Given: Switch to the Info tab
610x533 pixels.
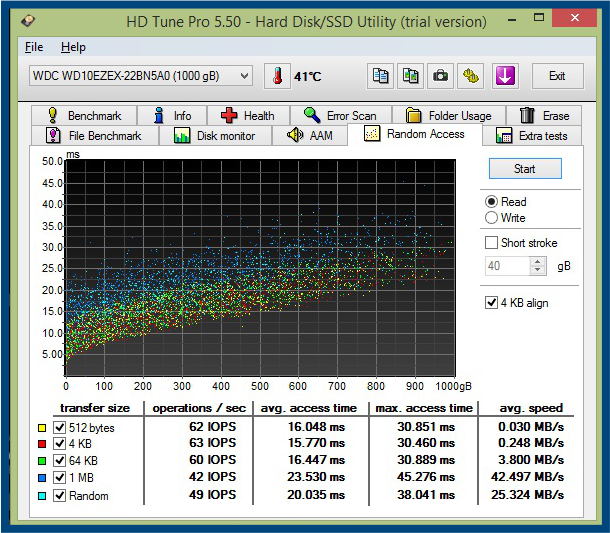Looking at the screenshot, I should click(172, 116).
